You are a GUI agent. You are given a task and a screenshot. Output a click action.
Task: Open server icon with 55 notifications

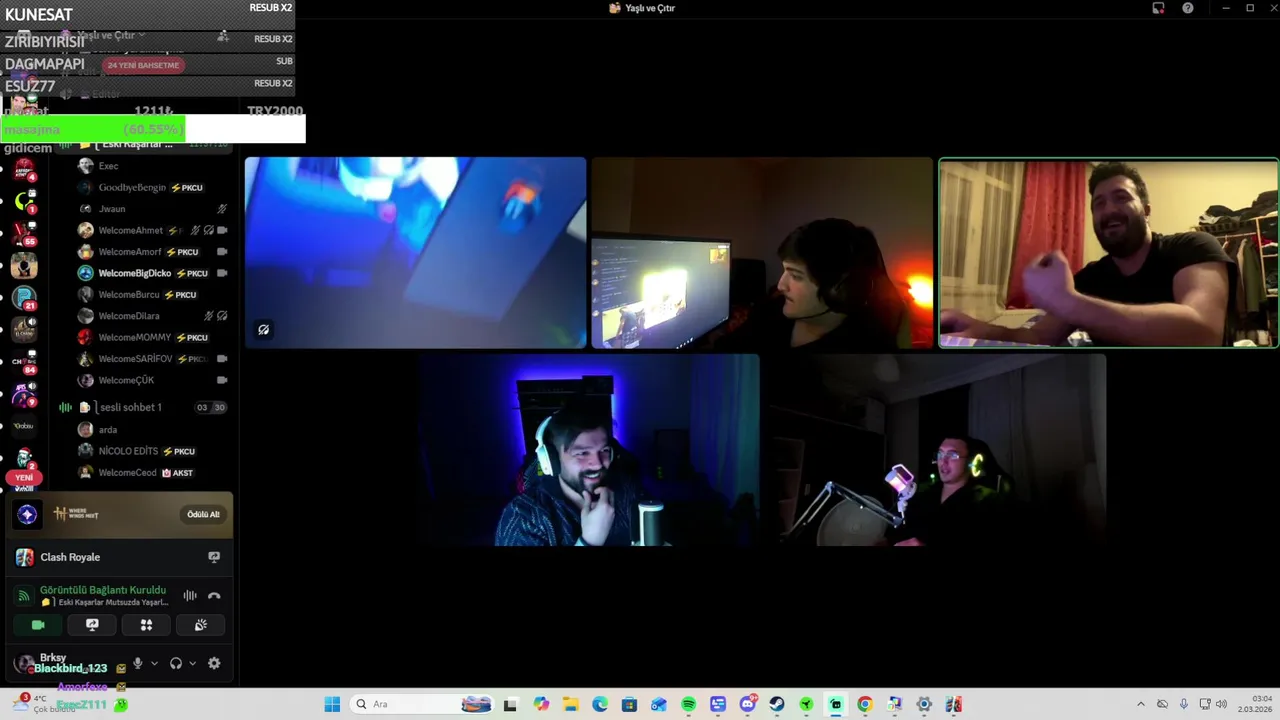point(24,234)
